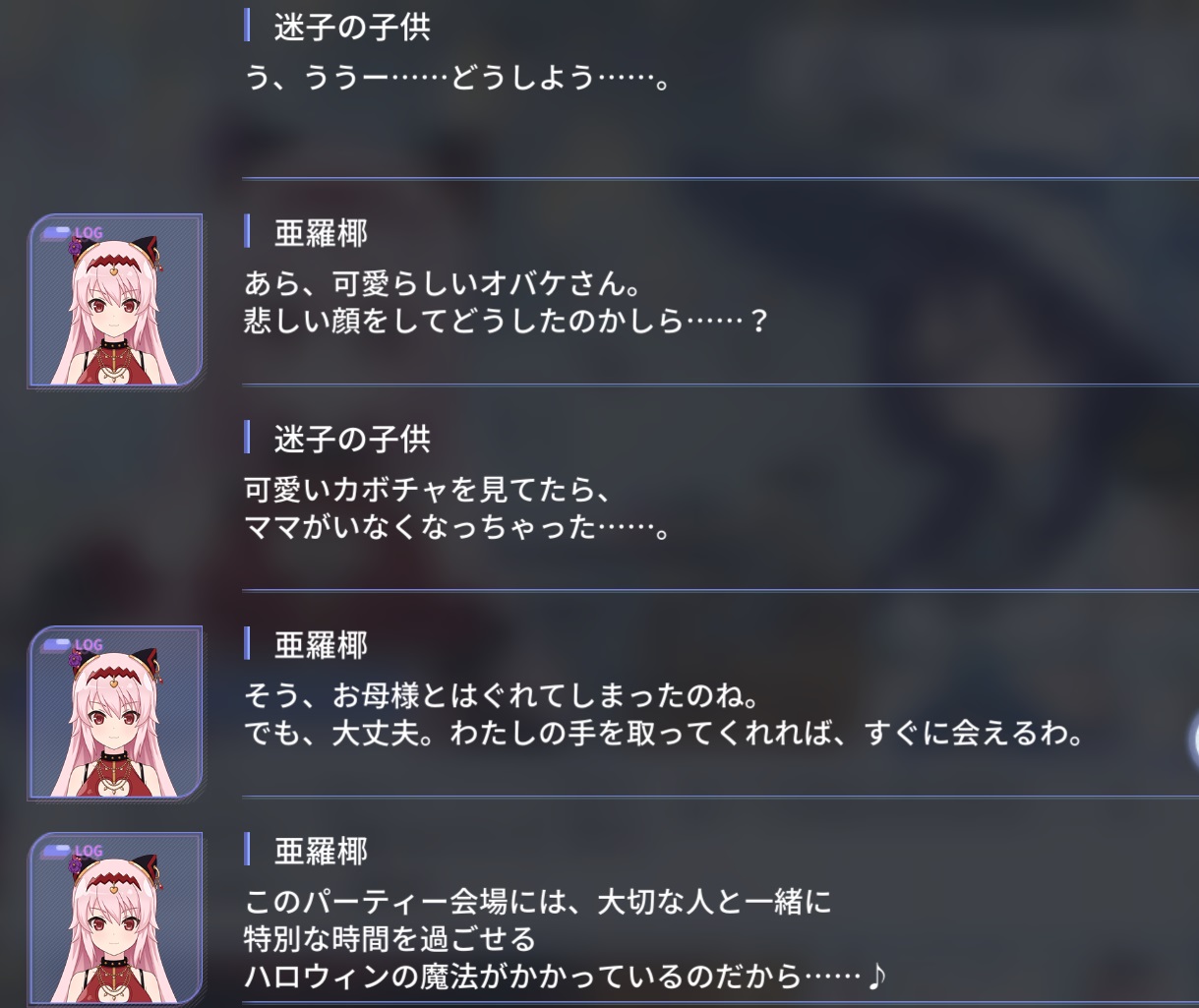Click the 亜羅椰 name above パーティー会場 line
The width and height of the screenshot is (1199, 1008).
click(321, 851)
